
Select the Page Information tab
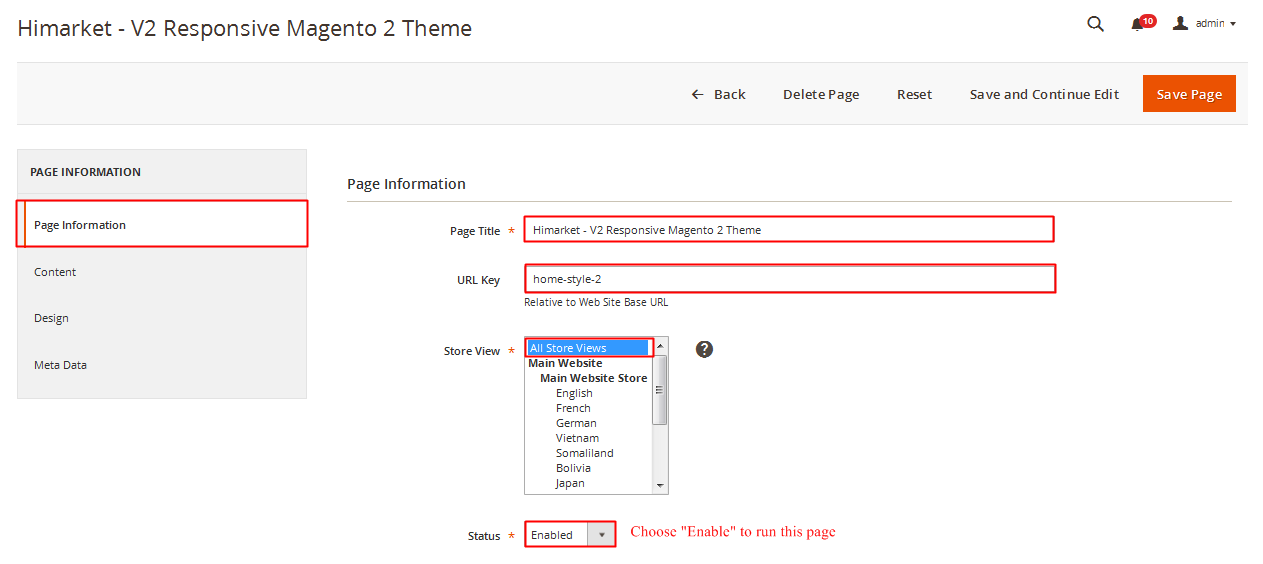coord(162,224)
